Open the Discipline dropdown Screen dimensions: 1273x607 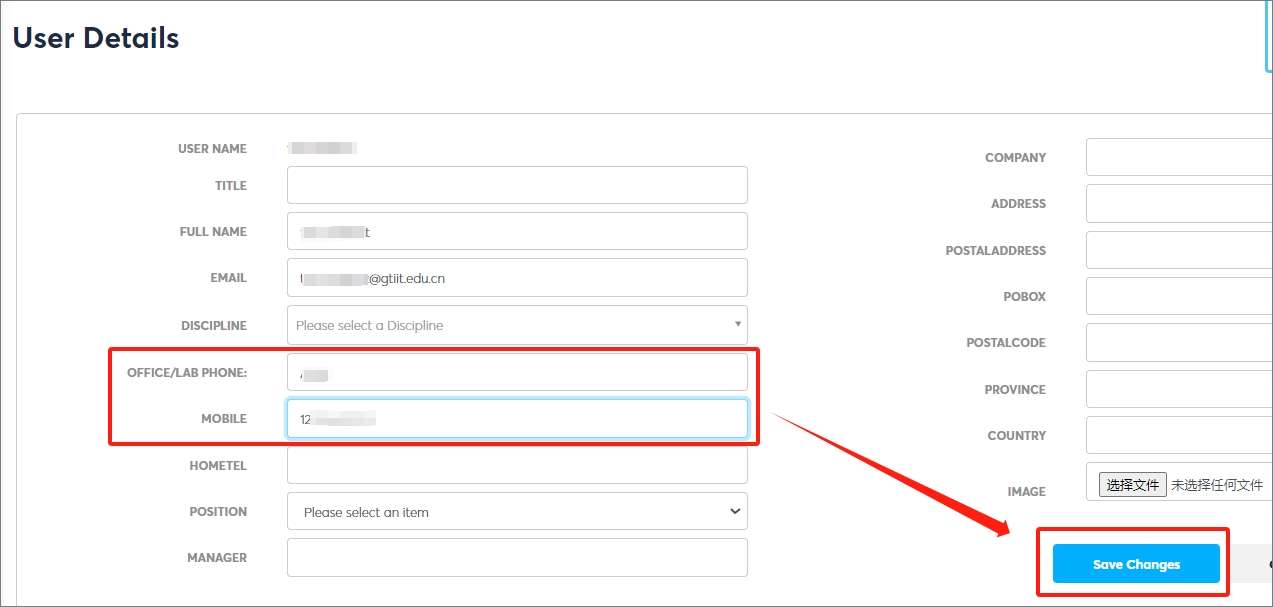(x=517, y=325)
